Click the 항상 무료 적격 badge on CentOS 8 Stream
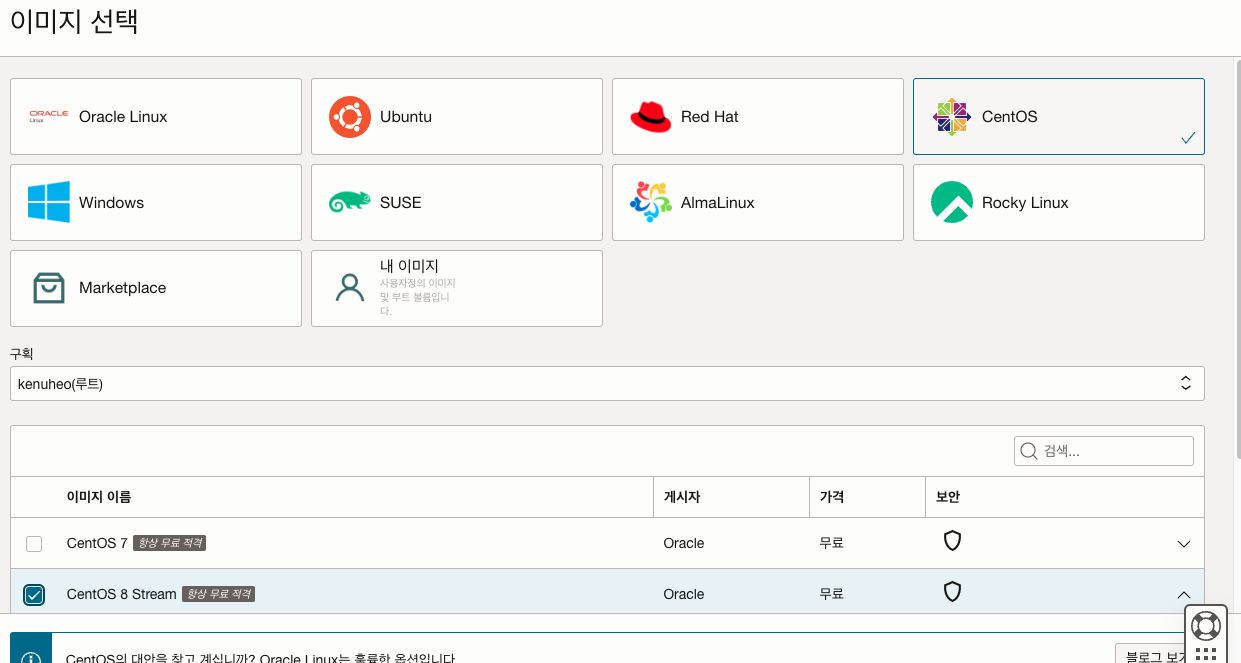Screen dimensions: 1241x663 tap(219, 594)
